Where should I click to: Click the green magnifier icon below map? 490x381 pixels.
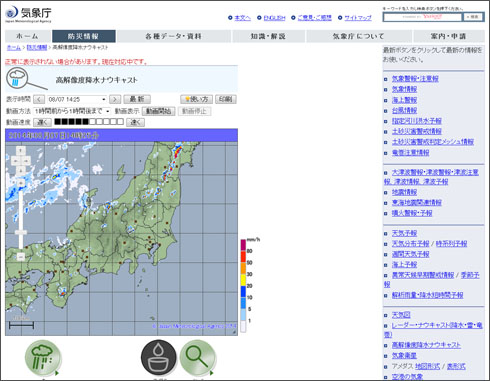click(x=197, y=359)
